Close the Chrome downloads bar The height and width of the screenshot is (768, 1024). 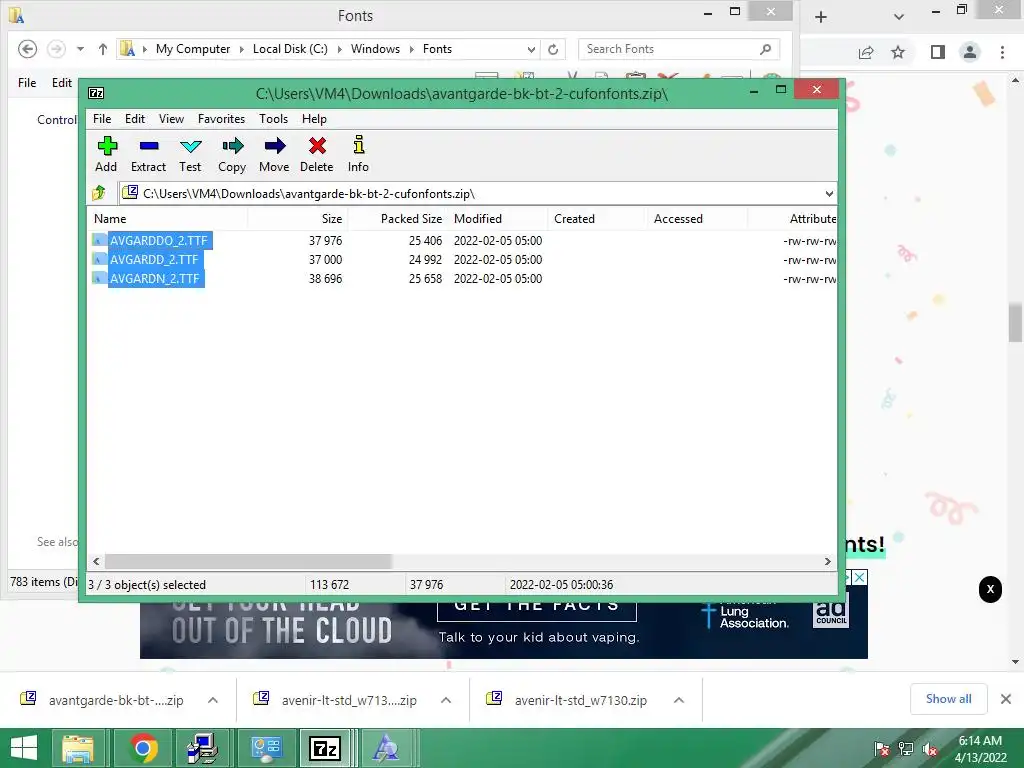(x=1006, y=699)
